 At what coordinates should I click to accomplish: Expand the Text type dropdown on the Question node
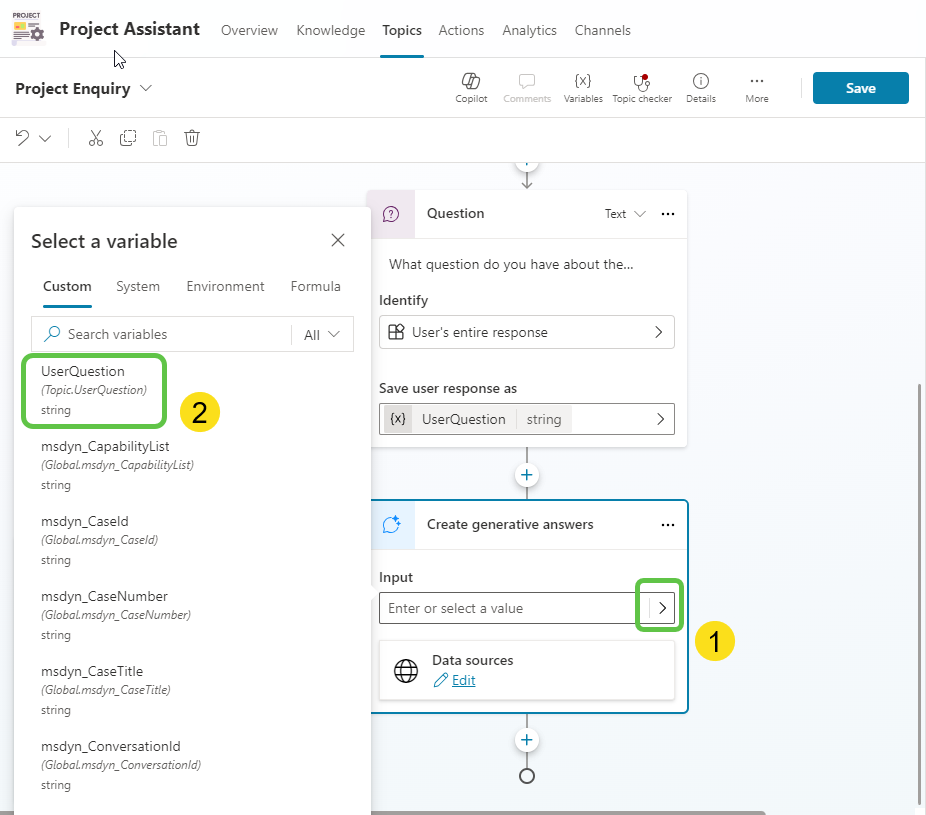click(624, 214)
